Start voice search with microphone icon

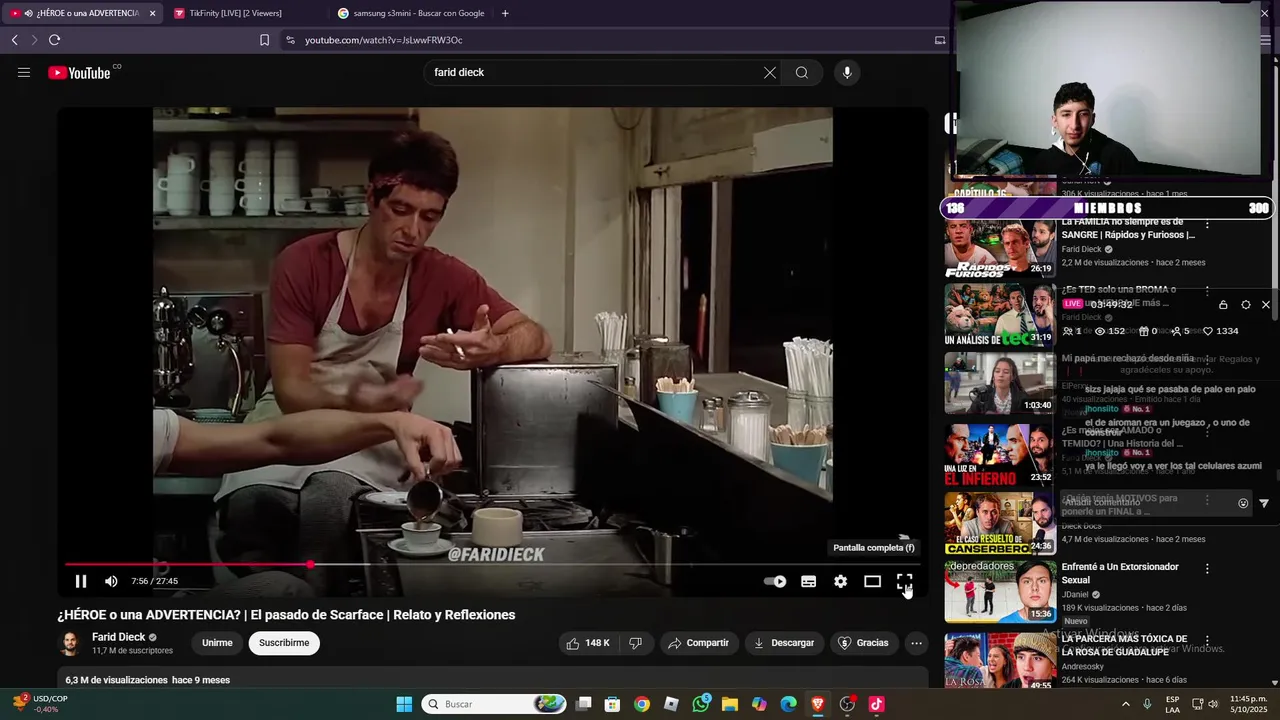(x=847, y=72)
